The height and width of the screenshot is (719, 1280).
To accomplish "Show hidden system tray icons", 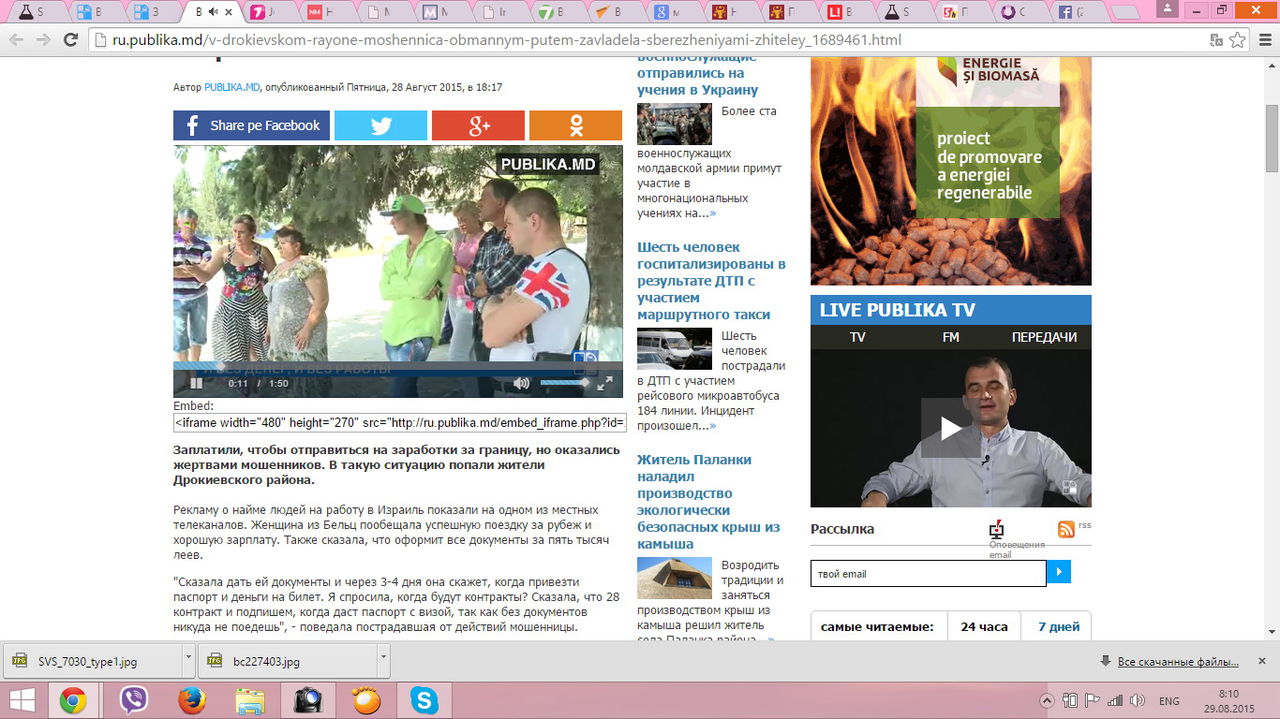I will [1047, 701].
